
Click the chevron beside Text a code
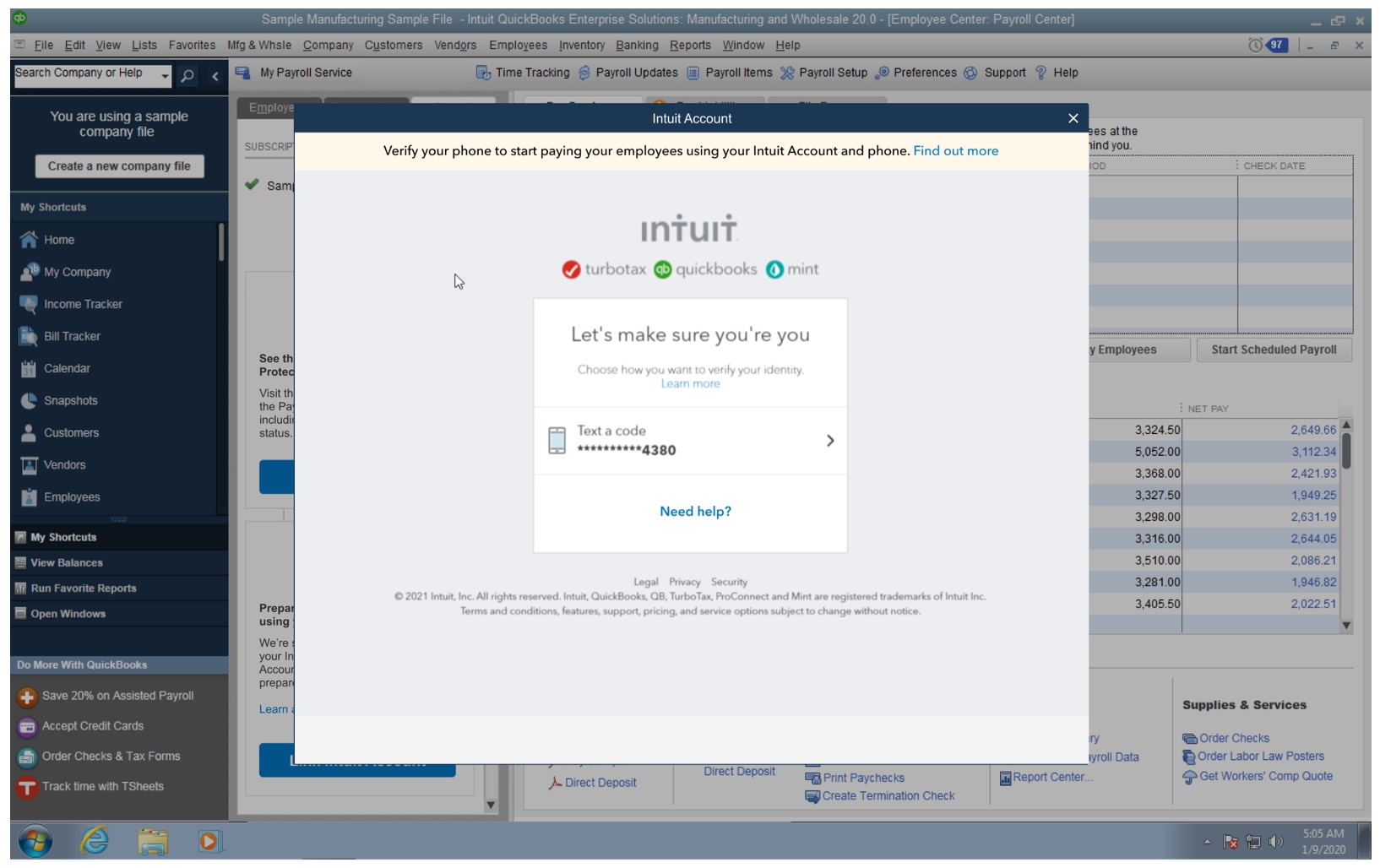coord(830,441)
